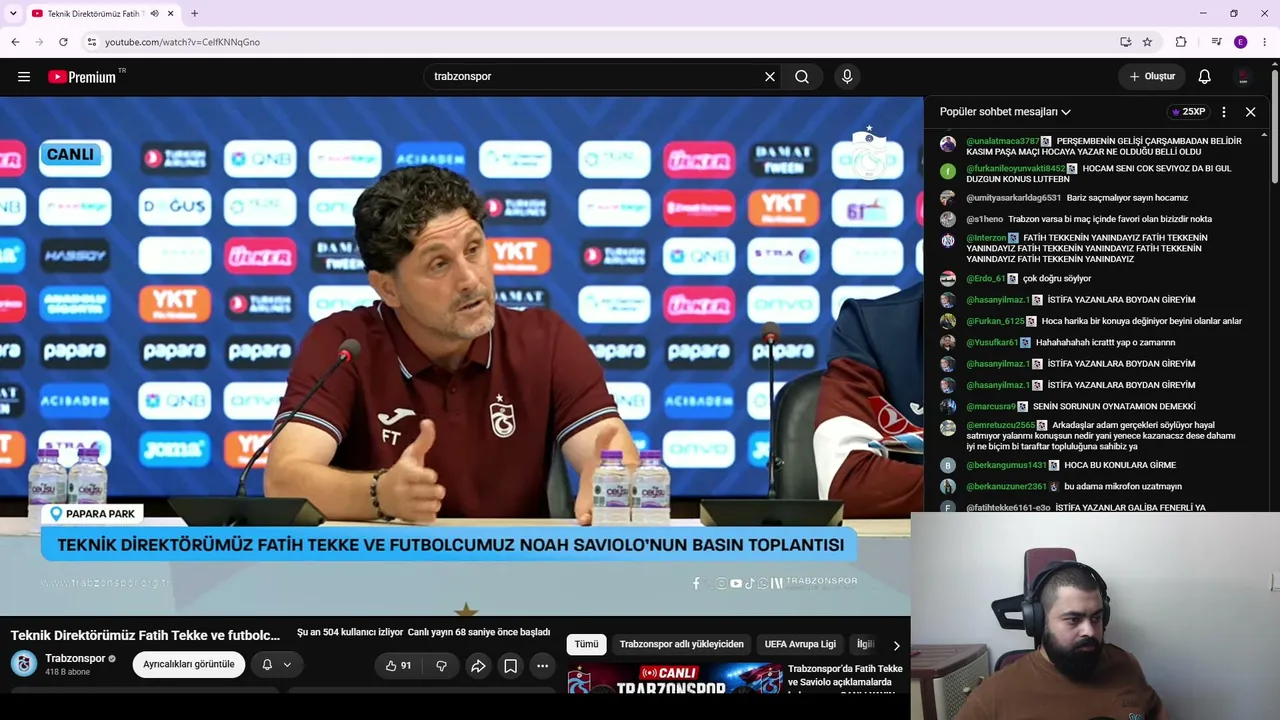The image size is (1280, 720).
Task: Open the YouTube notifications bell
Action: click(x=1205, y=77)
